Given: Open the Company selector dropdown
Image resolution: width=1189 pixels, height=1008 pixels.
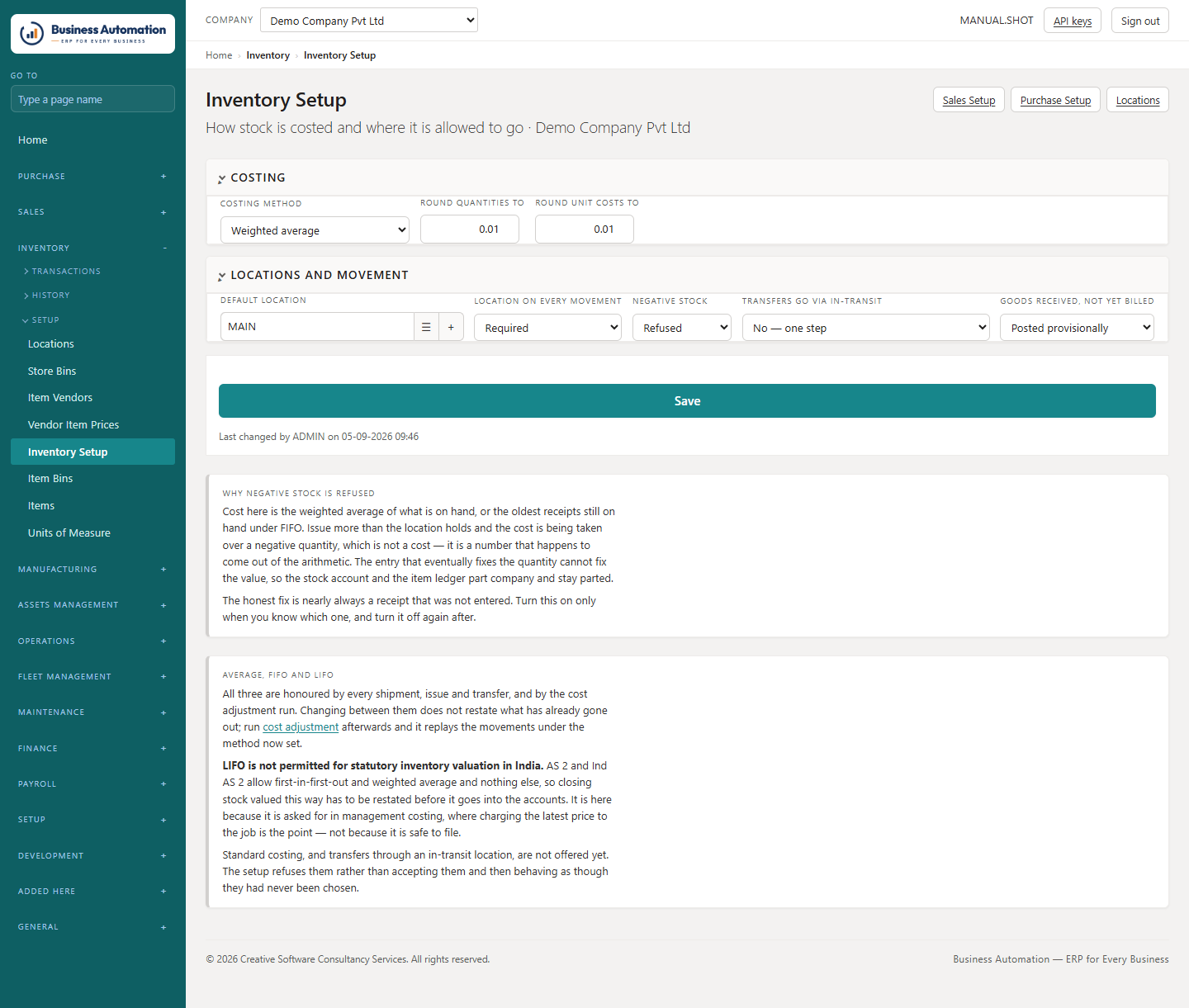Looking at the screenshot, I should 369,20.
